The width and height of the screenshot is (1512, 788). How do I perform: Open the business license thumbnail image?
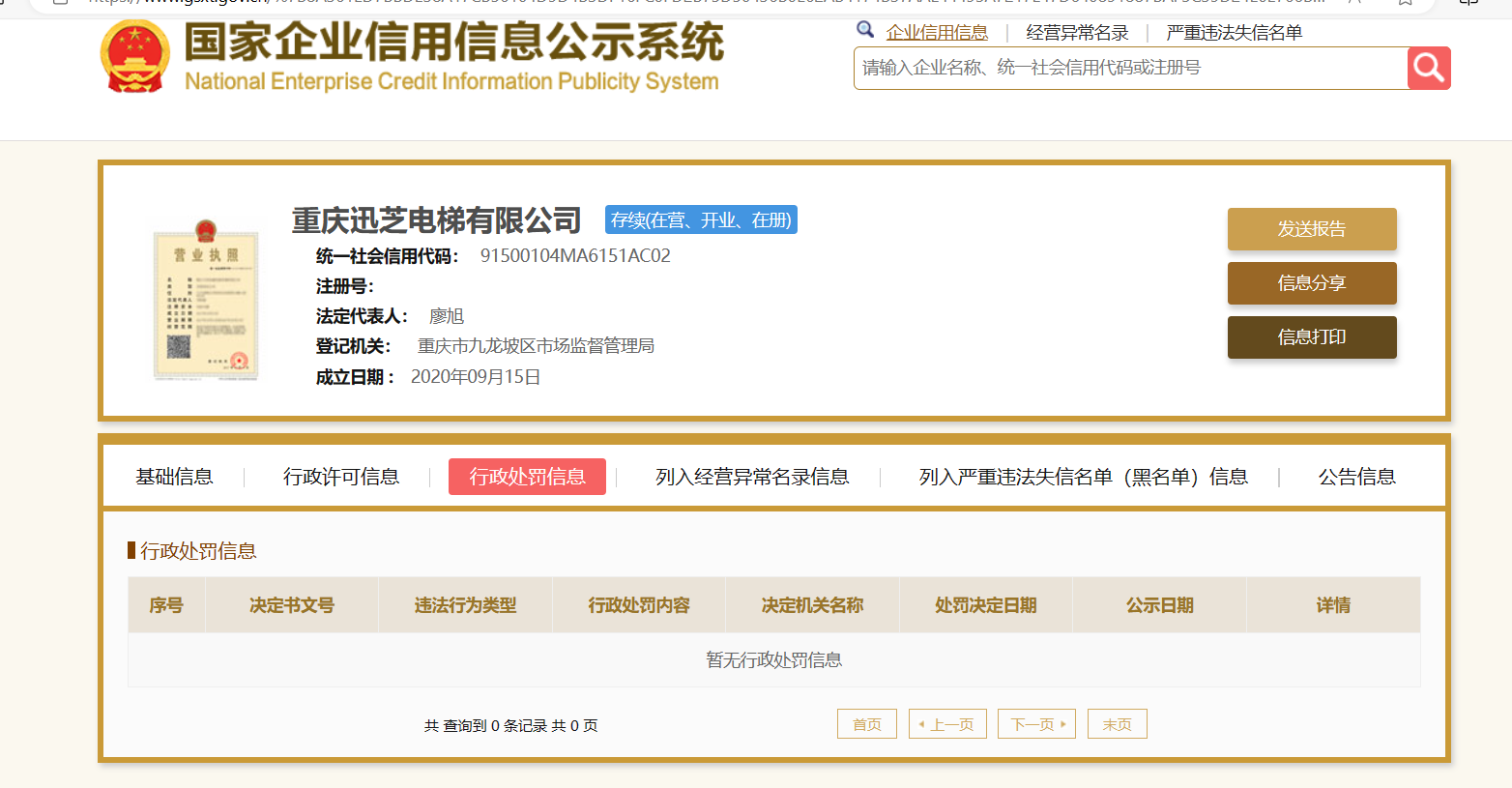[x=207, y=299]
